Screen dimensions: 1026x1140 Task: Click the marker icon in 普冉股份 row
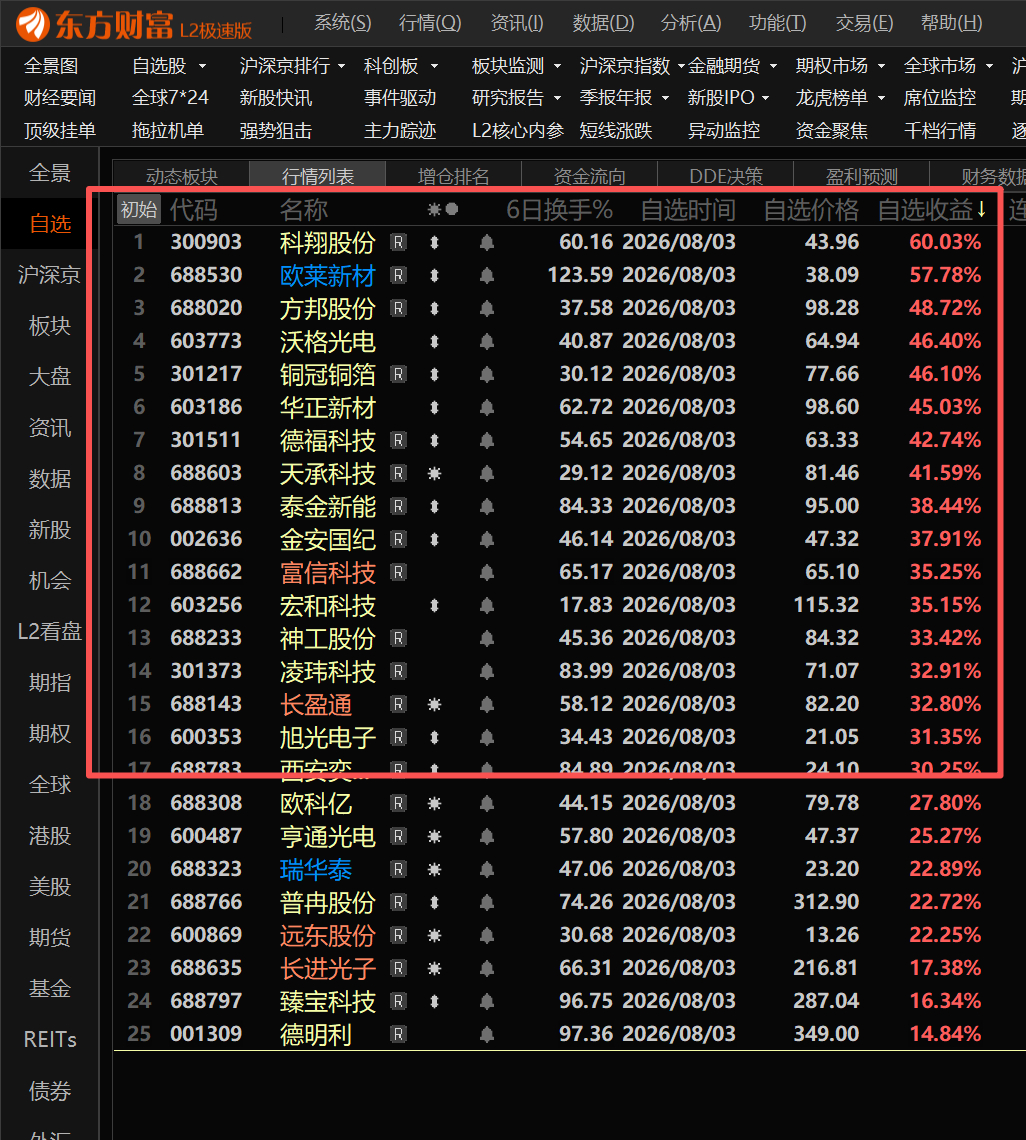434,903
